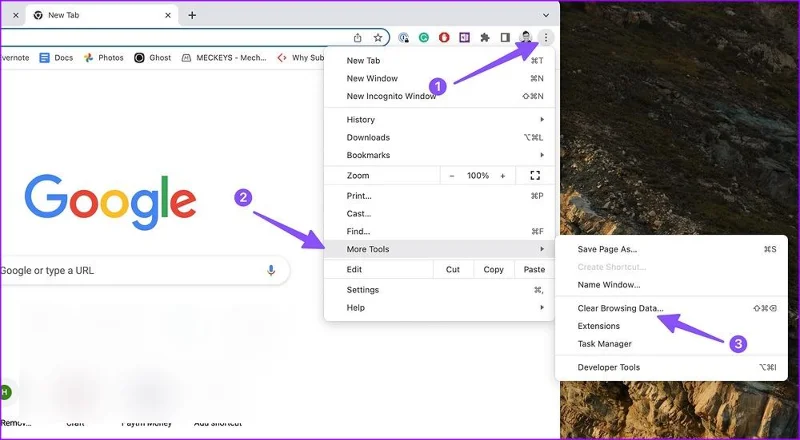Click the purple OneNote extension icon
Screen dimensions: 800x440
tap(464, 37)
